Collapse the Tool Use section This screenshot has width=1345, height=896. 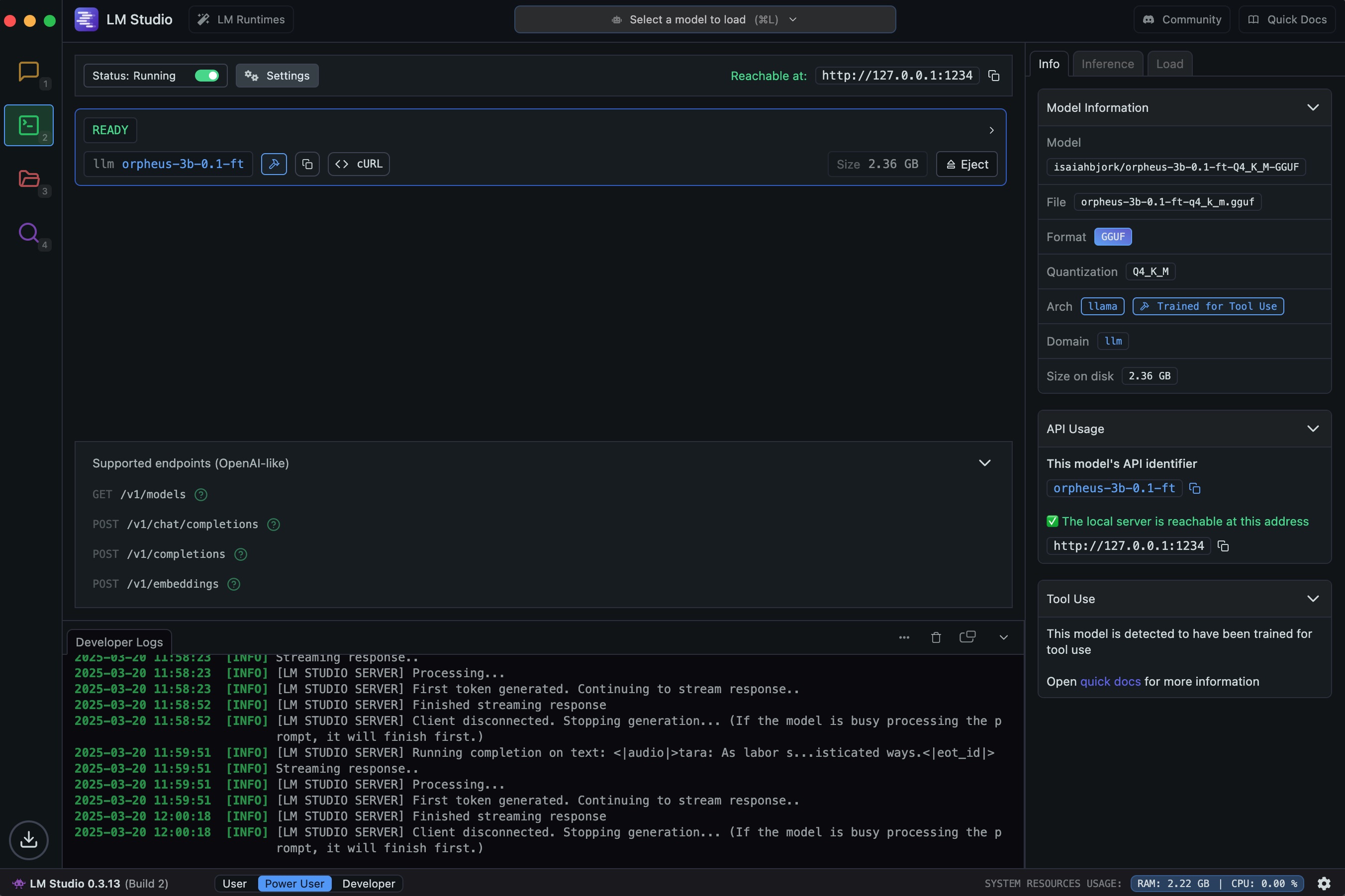1312,599
